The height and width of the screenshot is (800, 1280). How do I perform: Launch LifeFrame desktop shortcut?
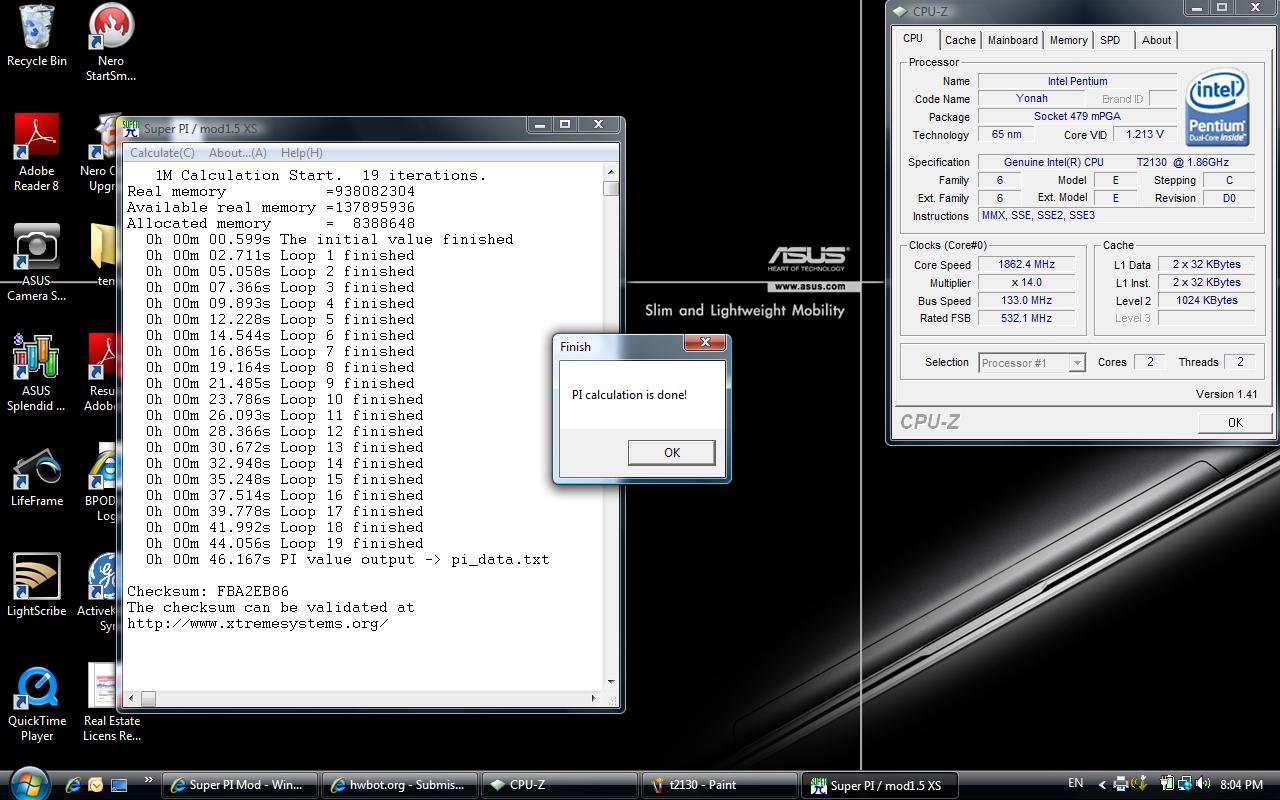37,478
